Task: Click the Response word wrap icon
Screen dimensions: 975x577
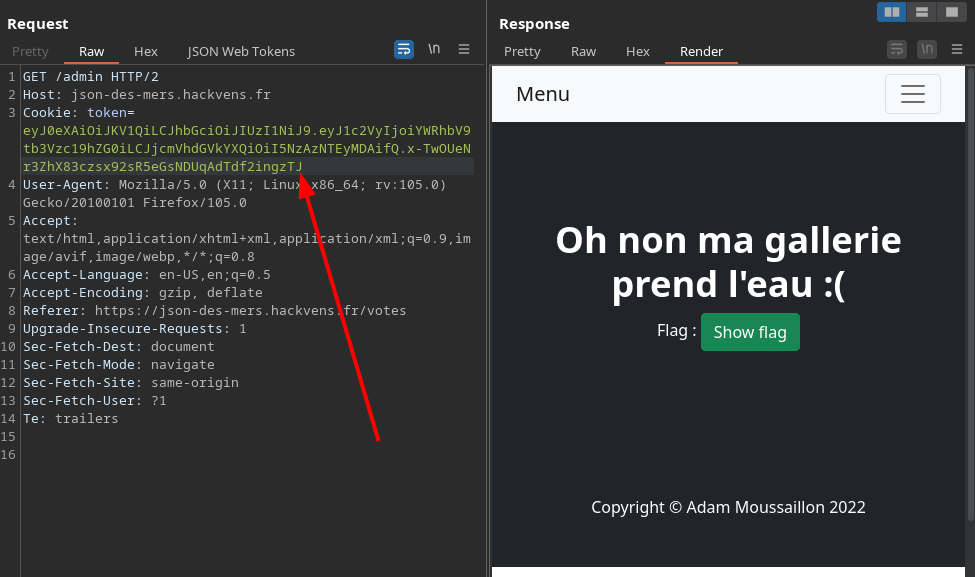Action: [897, 50]
